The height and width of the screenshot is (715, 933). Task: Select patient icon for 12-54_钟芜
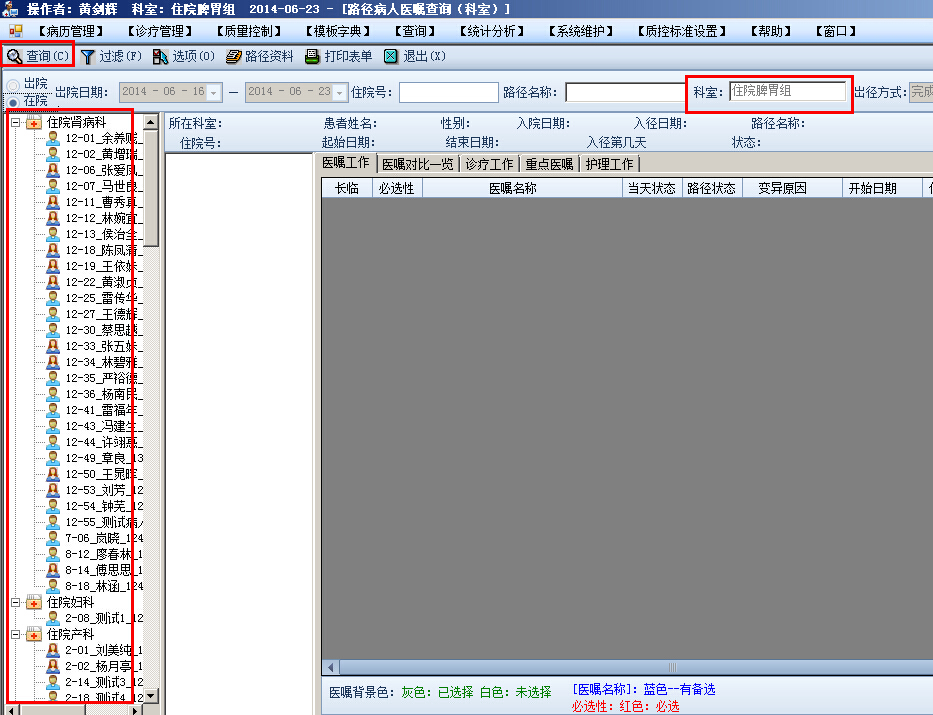click(x=53, y=506)
